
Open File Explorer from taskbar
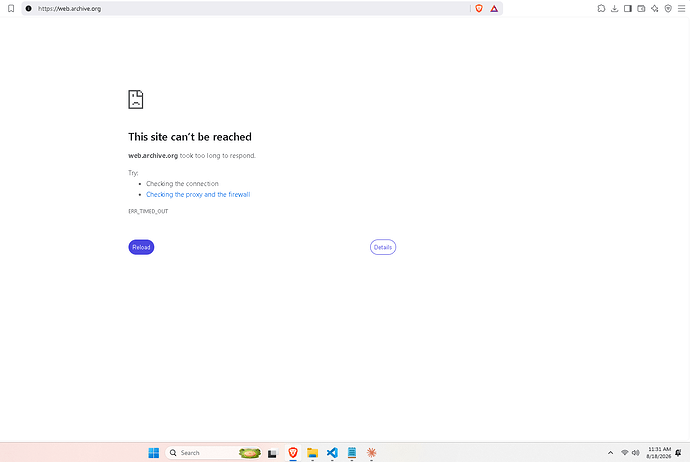click(x=312, y=453)
